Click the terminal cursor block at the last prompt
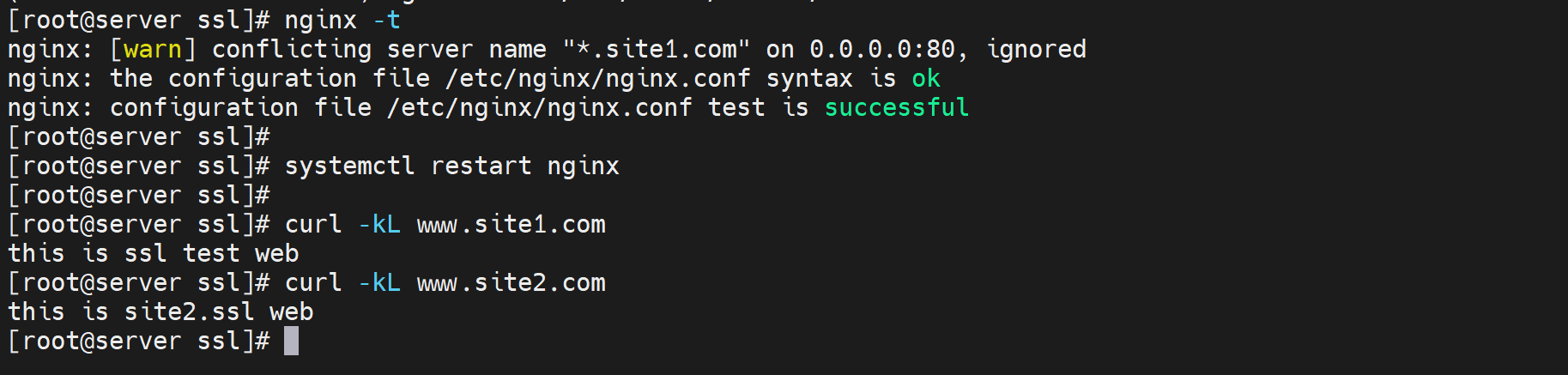This screenshot has width=1568, height=375. pyautogui.click(x=291, y=341)
